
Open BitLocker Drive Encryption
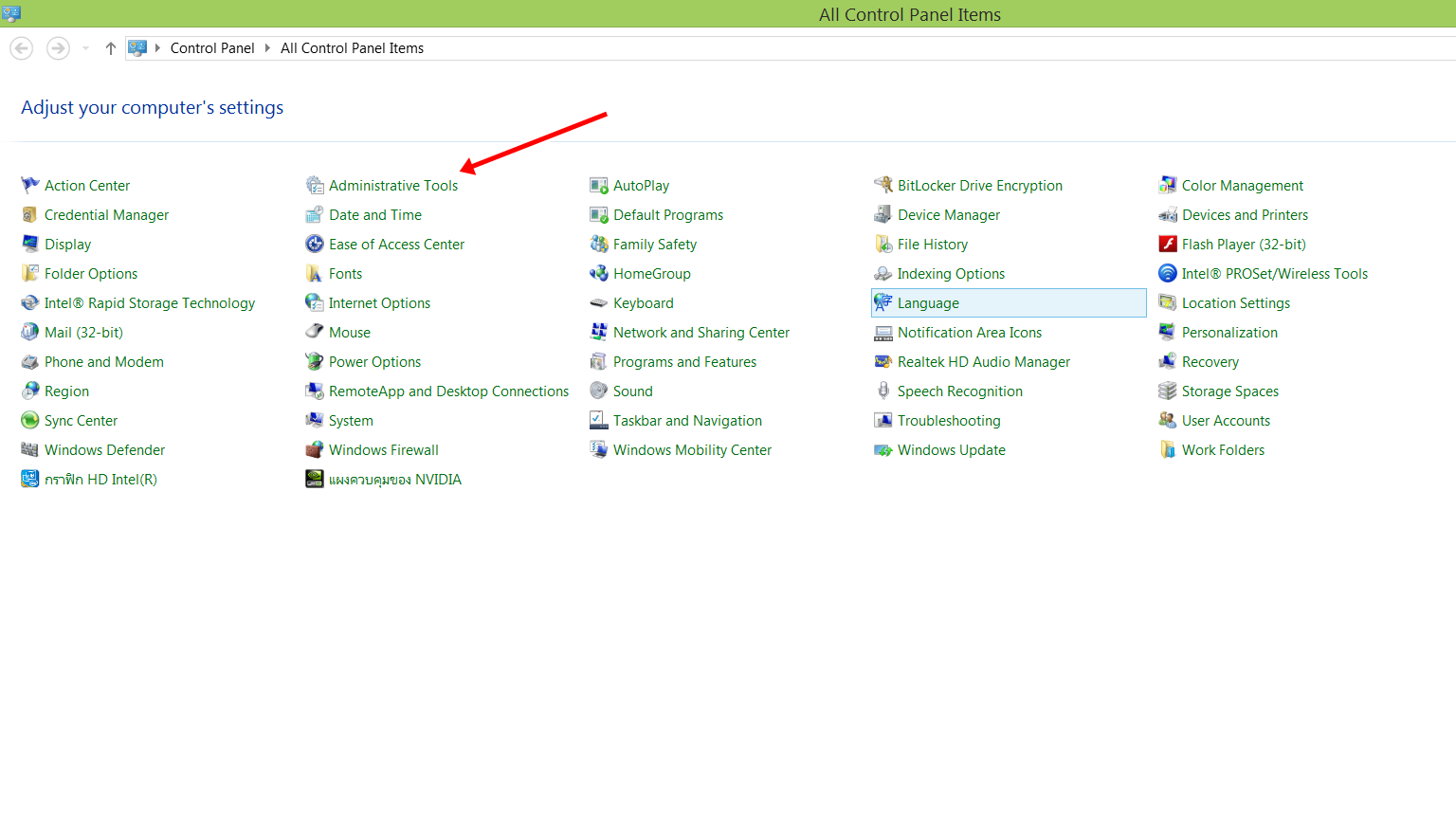(979, 185)
